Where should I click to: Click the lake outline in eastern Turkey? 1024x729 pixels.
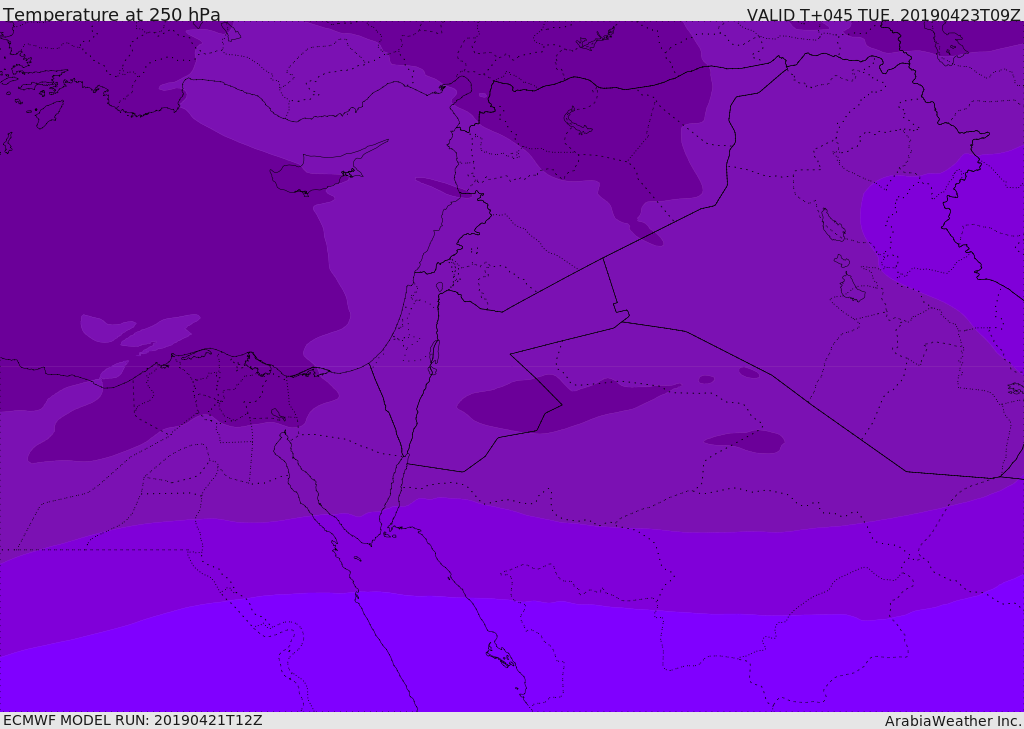tap(577, 121)
